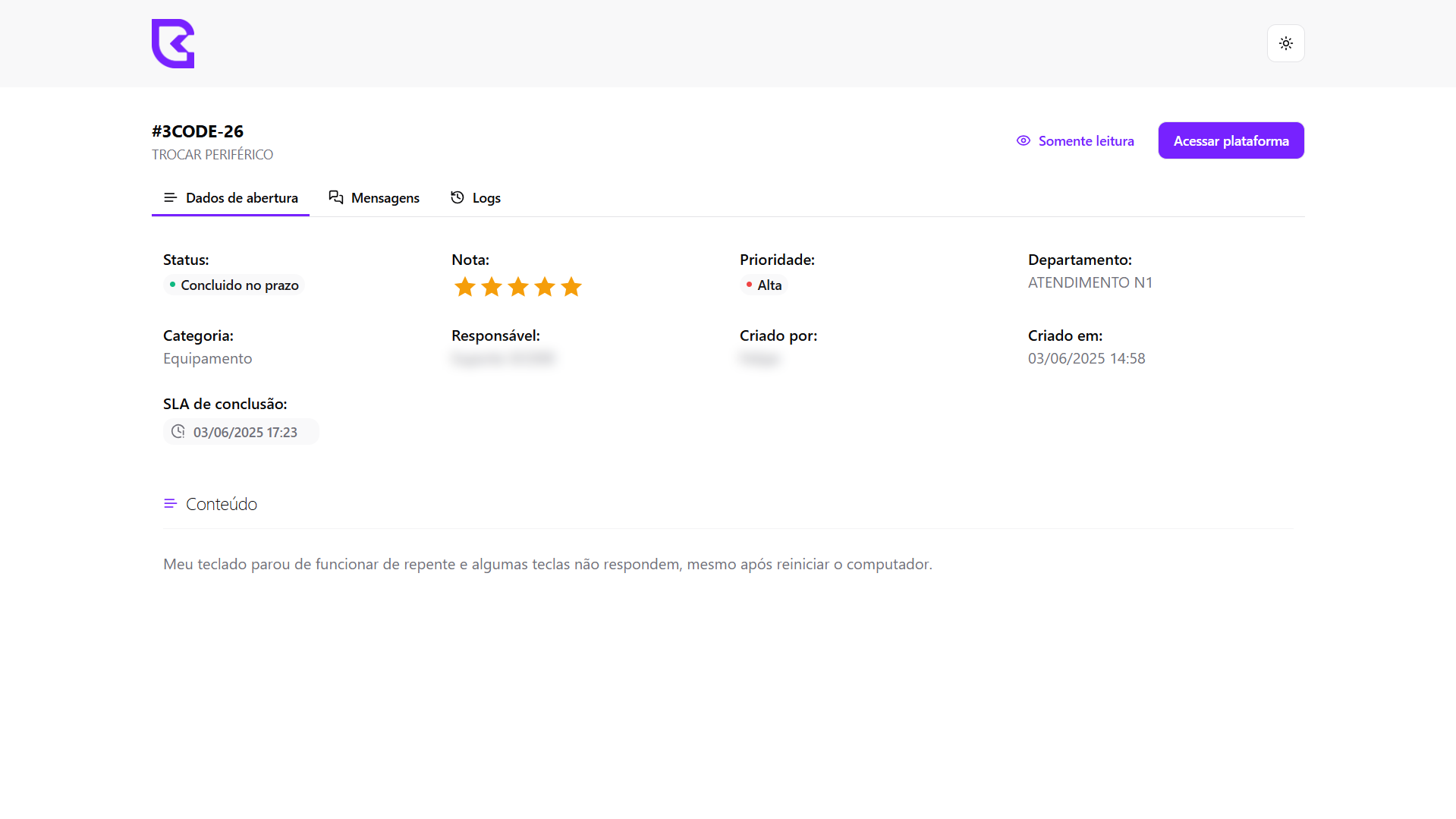Click the fifth rating star

(571, 287)
